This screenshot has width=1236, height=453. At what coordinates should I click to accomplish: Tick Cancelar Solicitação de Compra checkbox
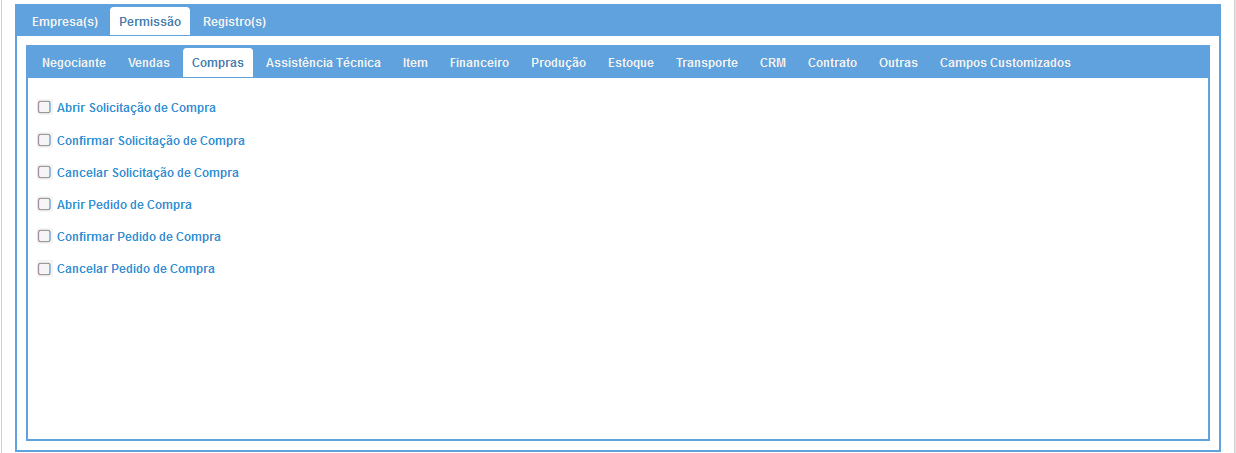tap(44, 172)
